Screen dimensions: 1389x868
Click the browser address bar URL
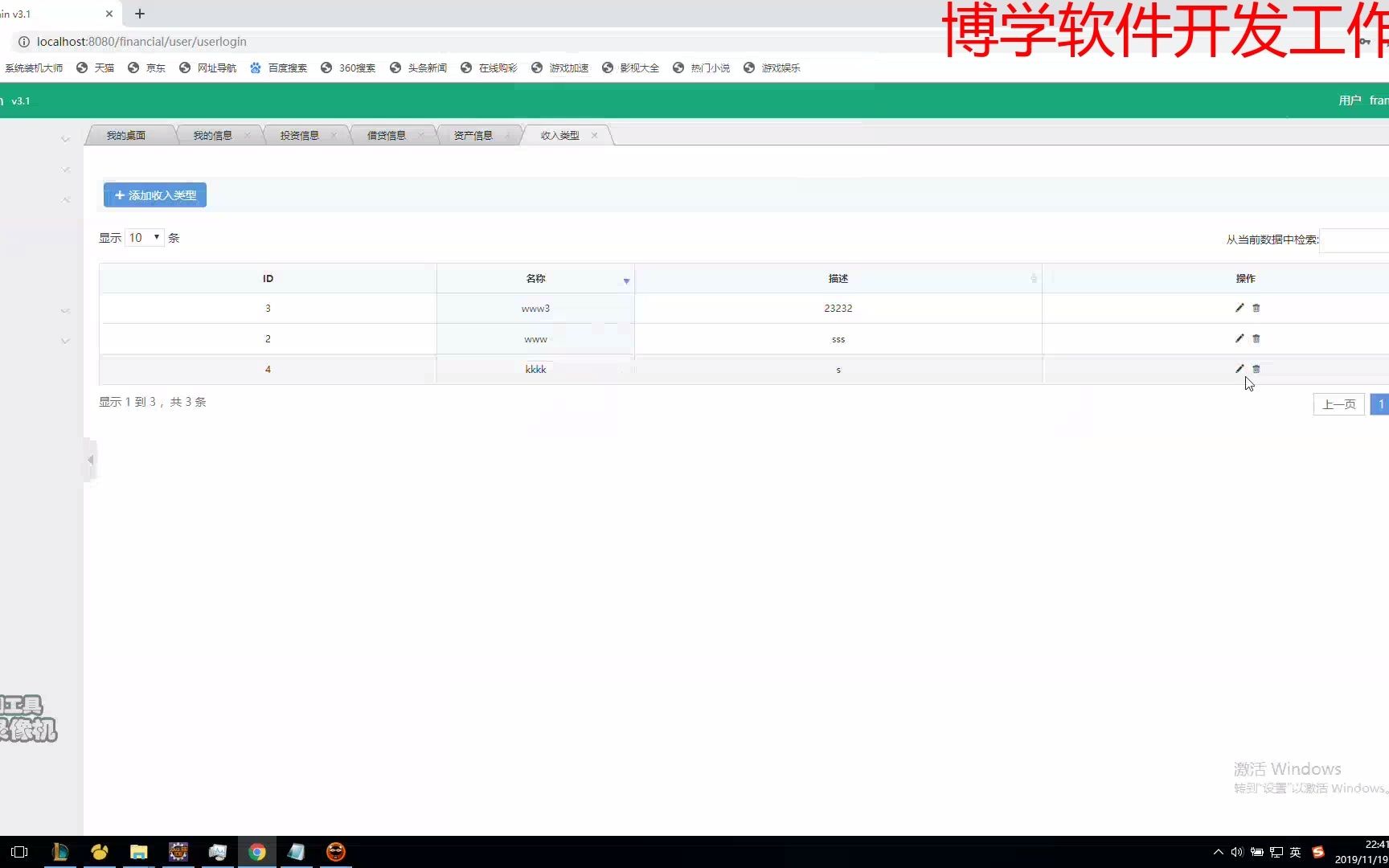[x=141, y=42]
